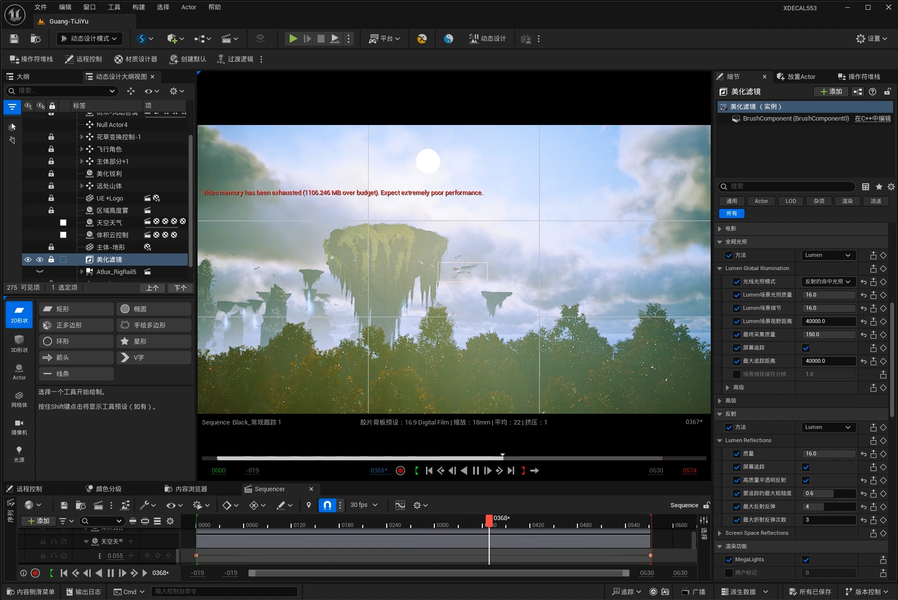Click the blue filter icon in outliner header
898x600 pixels.
point(12,106)
